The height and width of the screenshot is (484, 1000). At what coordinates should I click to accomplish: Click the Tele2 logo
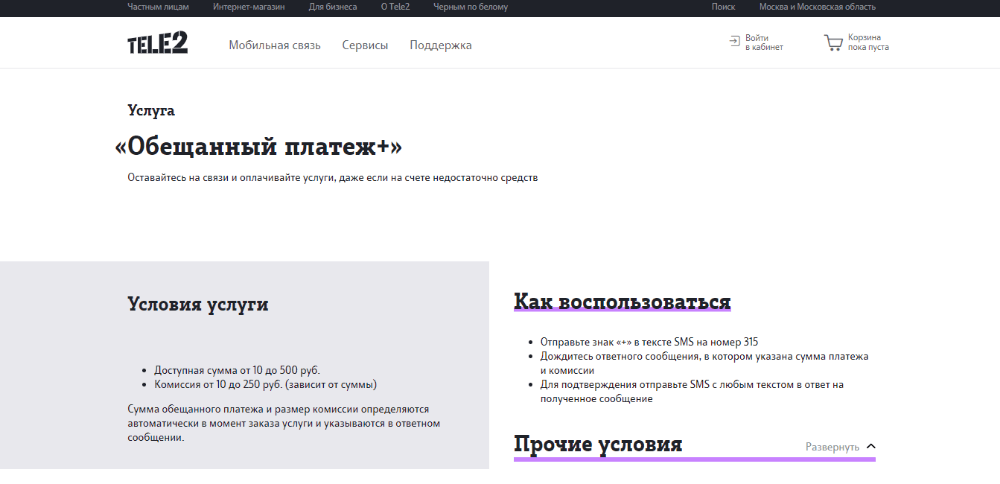[x=157, y=43]
